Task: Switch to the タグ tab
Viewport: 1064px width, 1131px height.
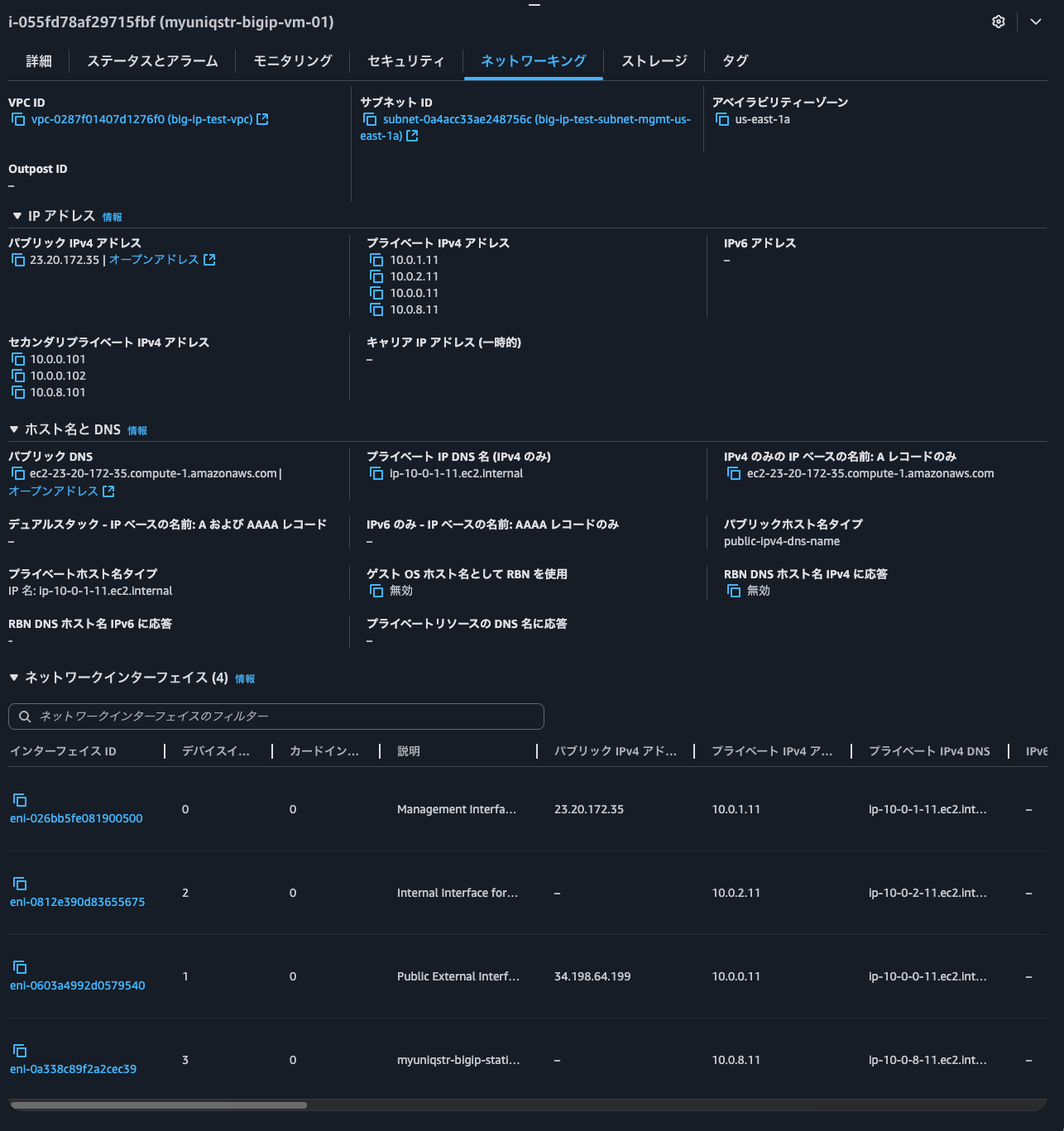Action: click(736, 60)
